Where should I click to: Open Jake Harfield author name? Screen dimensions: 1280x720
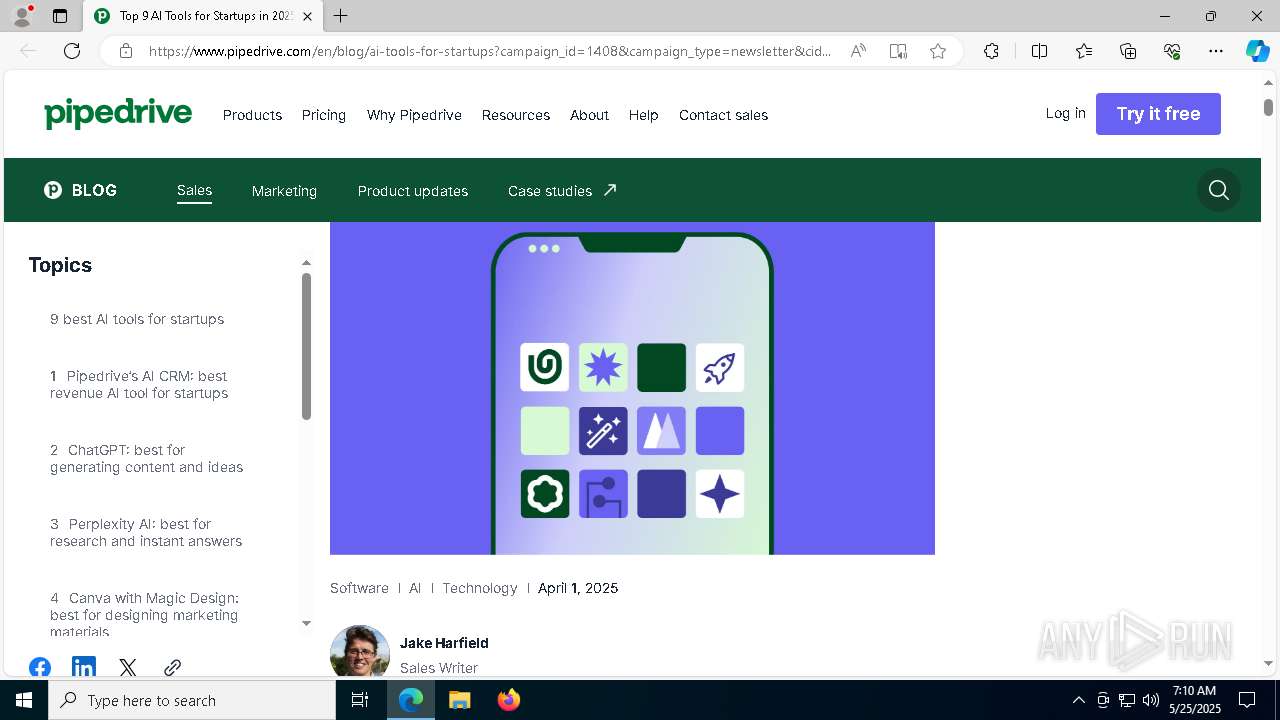tap(444, 643)
